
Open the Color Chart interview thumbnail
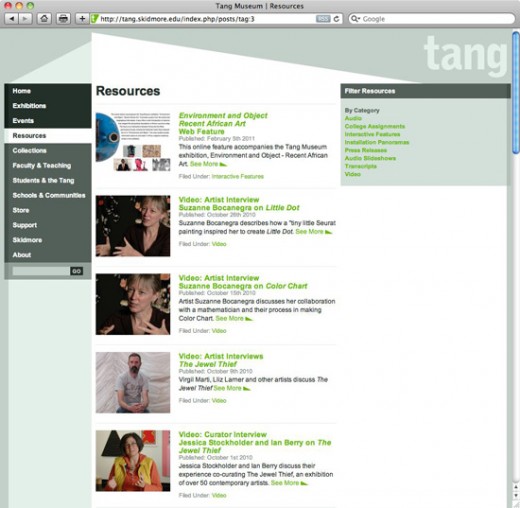tap(133, 304)
